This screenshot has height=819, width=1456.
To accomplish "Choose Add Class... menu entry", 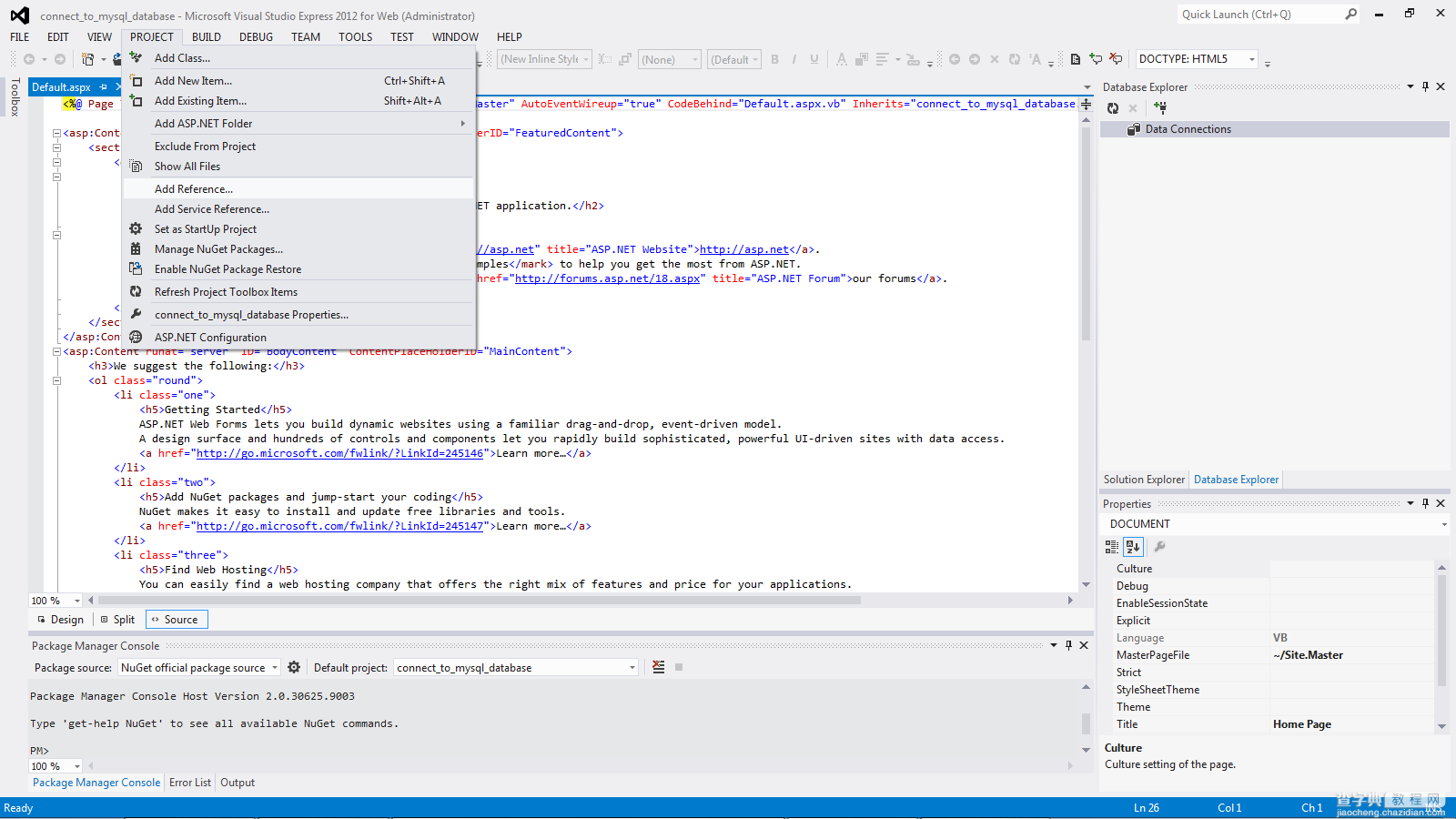I will point(298,58).
